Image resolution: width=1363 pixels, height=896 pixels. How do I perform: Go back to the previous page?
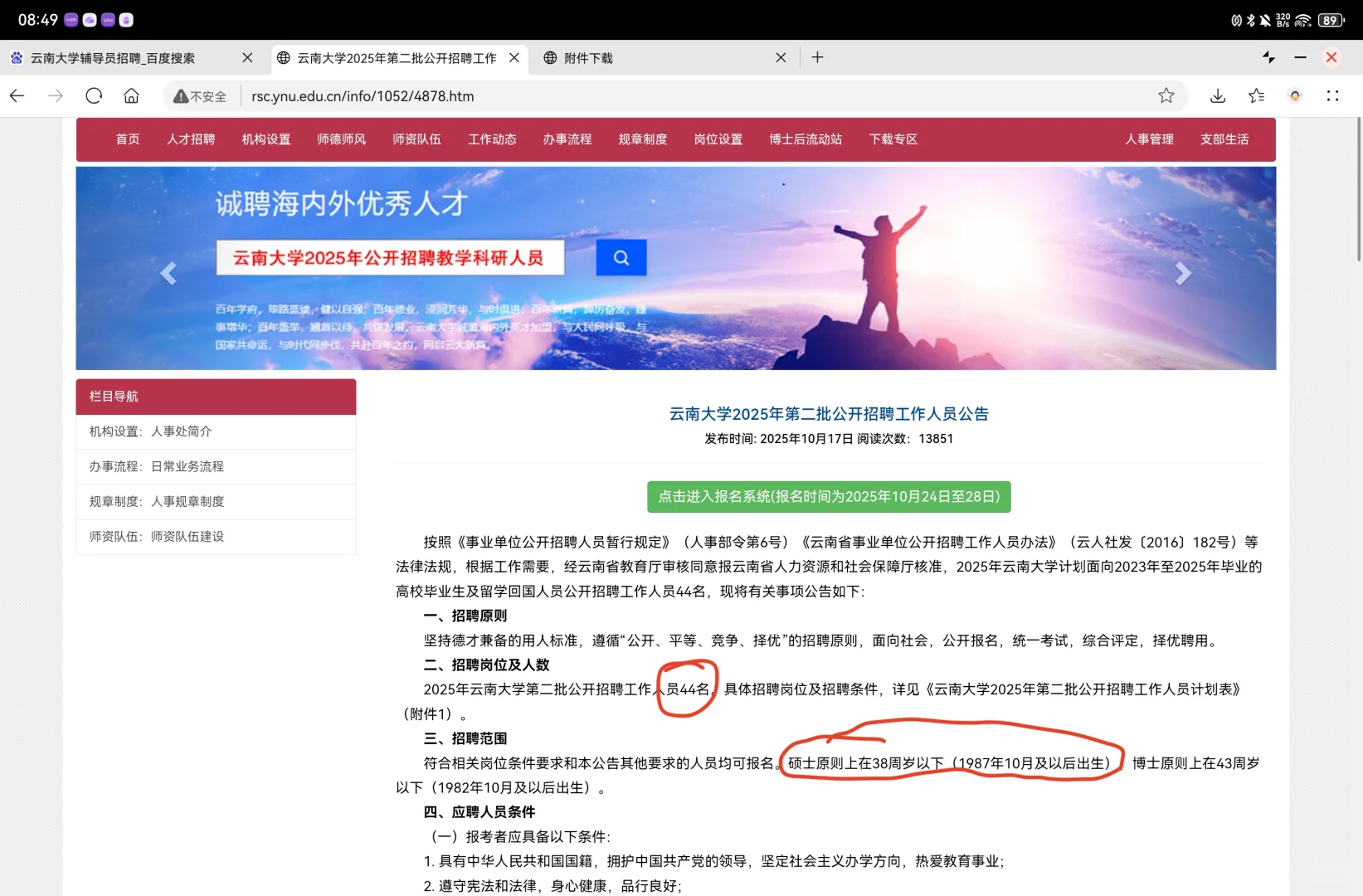tap(17, 95)
